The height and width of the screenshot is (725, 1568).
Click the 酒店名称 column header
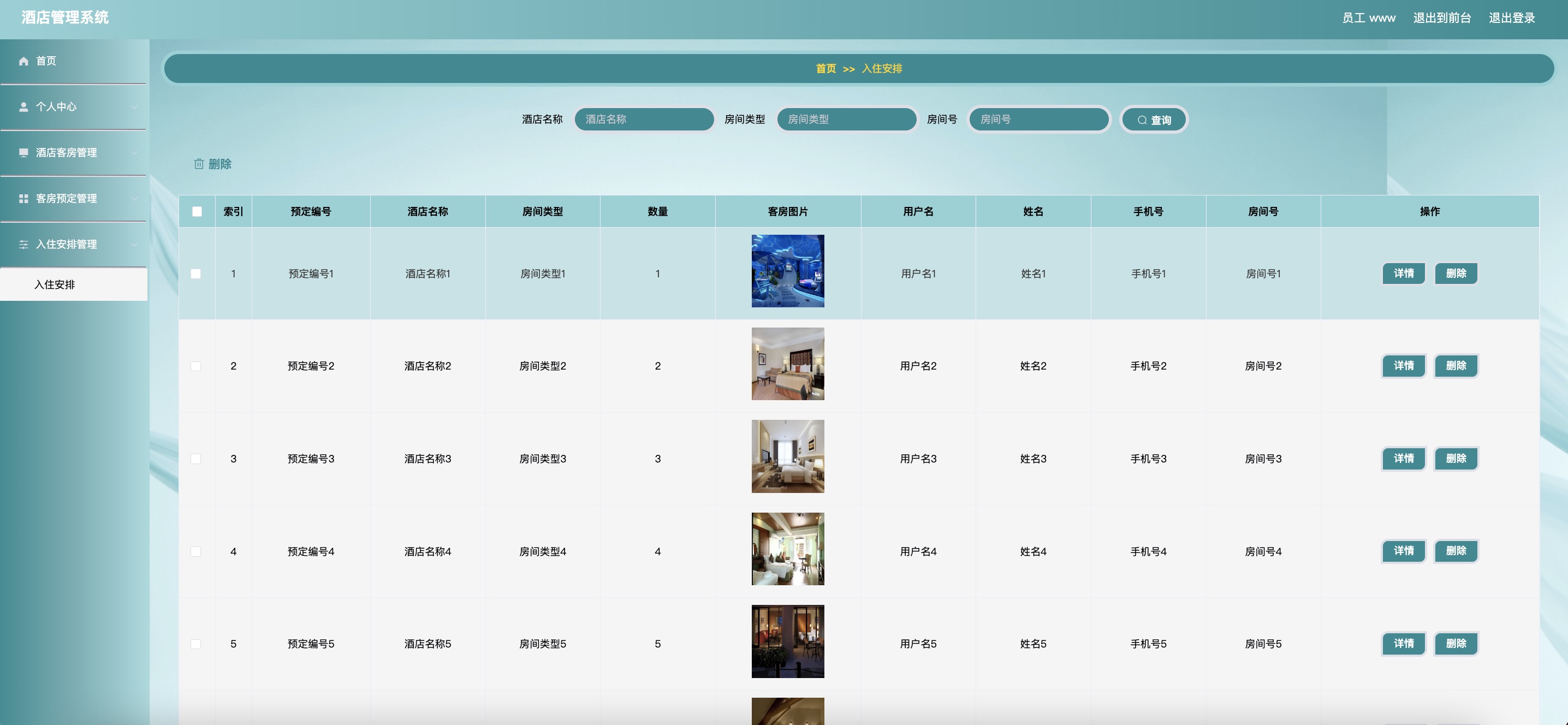point(428,212)
